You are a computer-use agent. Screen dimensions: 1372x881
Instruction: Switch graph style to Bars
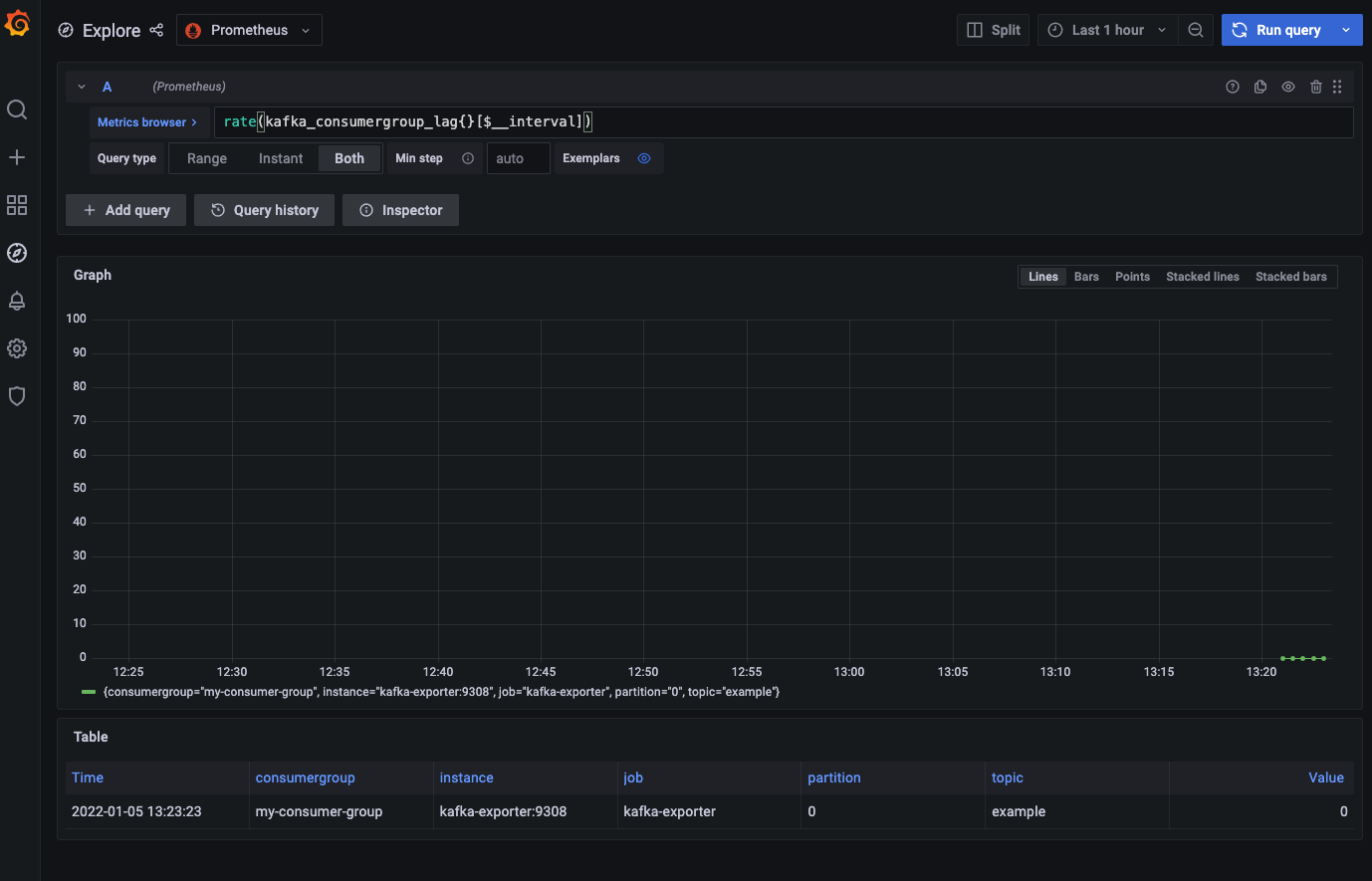coord(1086,277)
